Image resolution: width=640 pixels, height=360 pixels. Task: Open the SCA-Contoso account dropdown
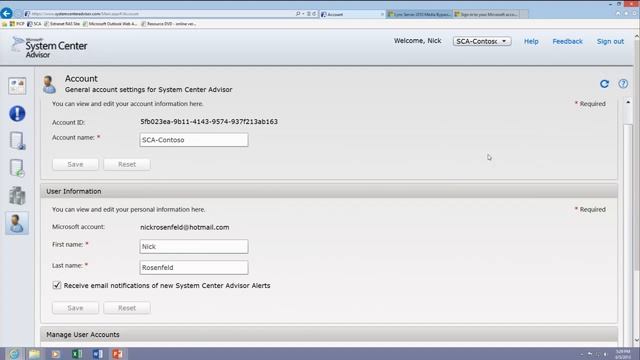(482, 41)
